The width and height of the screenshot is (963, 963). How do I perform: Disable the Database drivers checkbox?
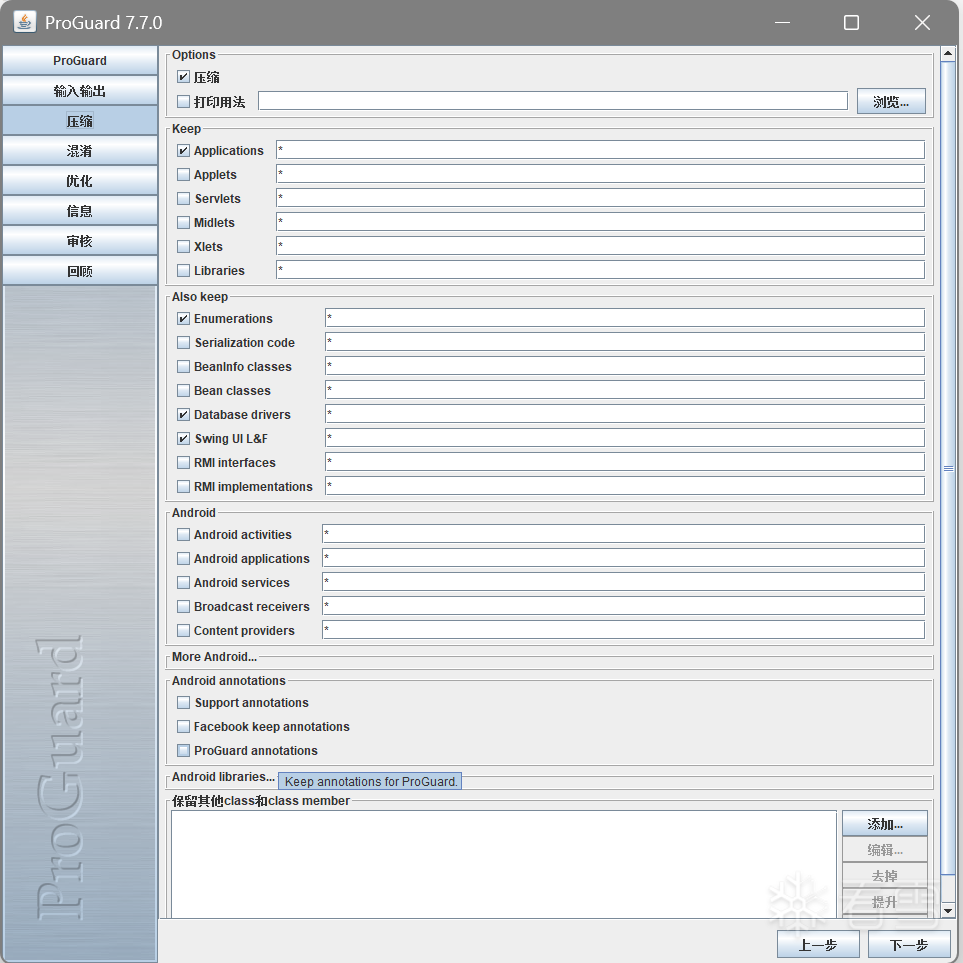click(183, 415)
